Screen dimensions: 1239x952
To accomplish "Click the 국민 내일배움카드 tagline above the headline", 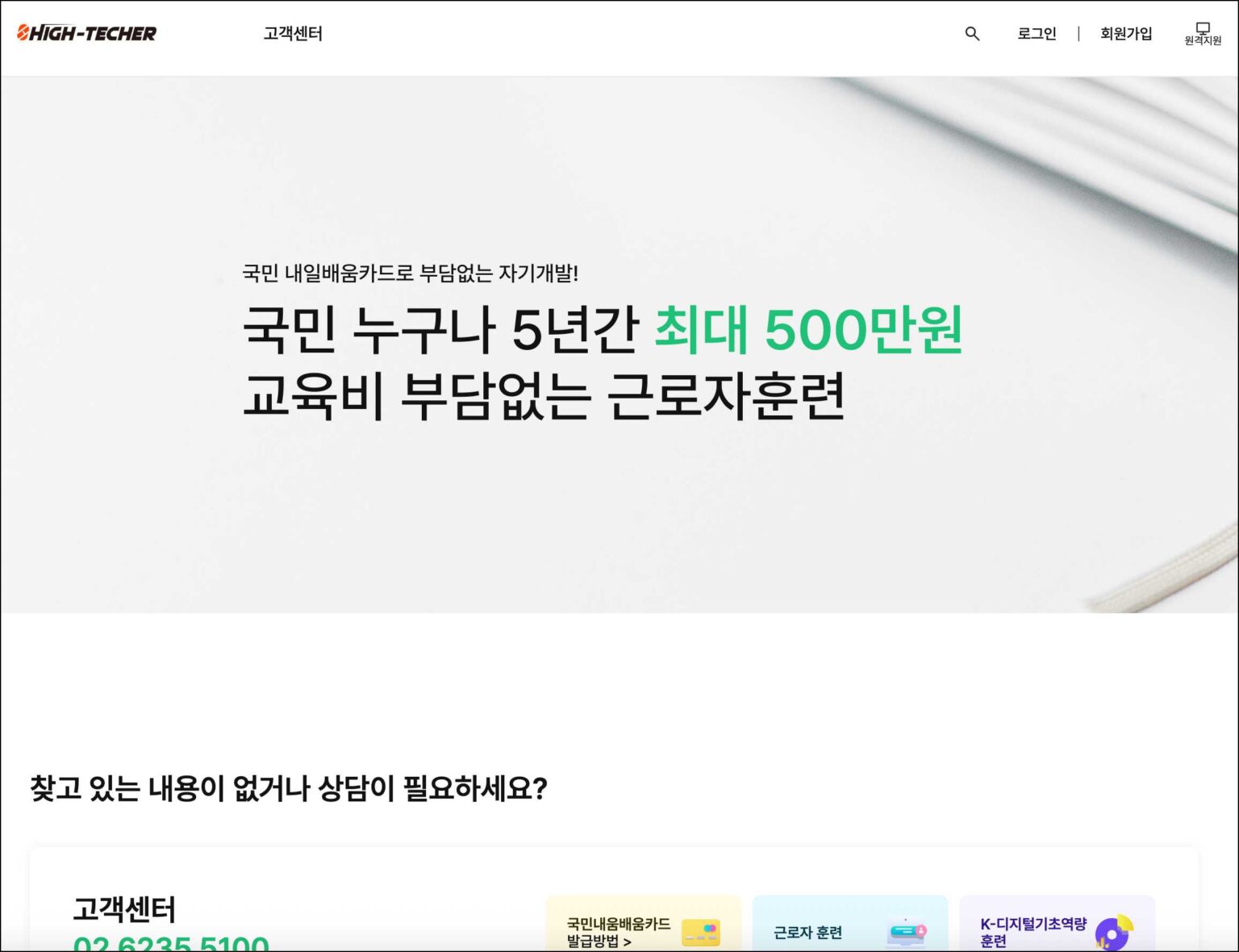I will click(413, 273).
